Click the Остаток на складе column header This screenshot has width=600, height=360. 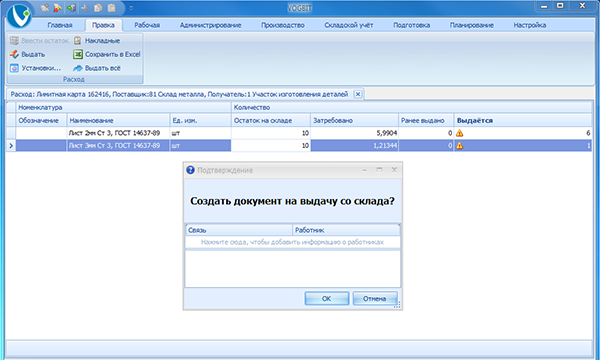[x=271, y=121]
